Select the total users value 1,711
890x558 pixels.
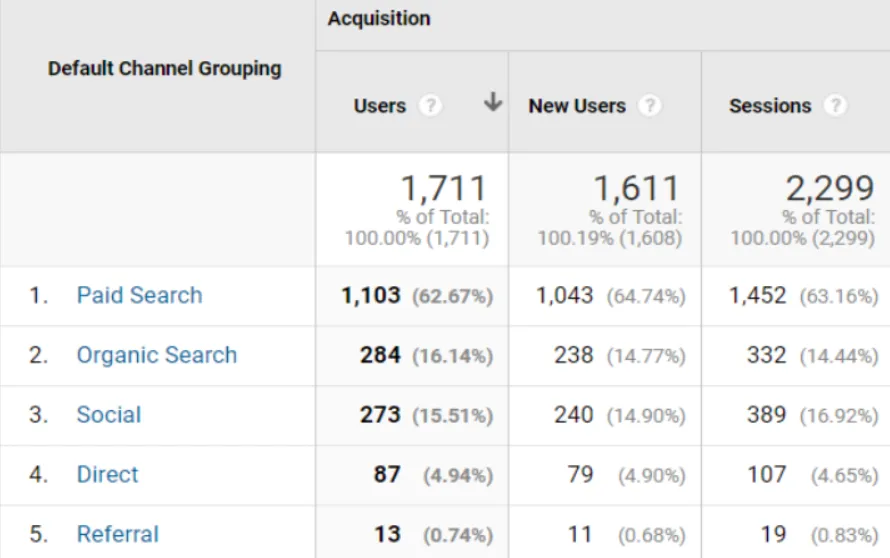(444, 188)
